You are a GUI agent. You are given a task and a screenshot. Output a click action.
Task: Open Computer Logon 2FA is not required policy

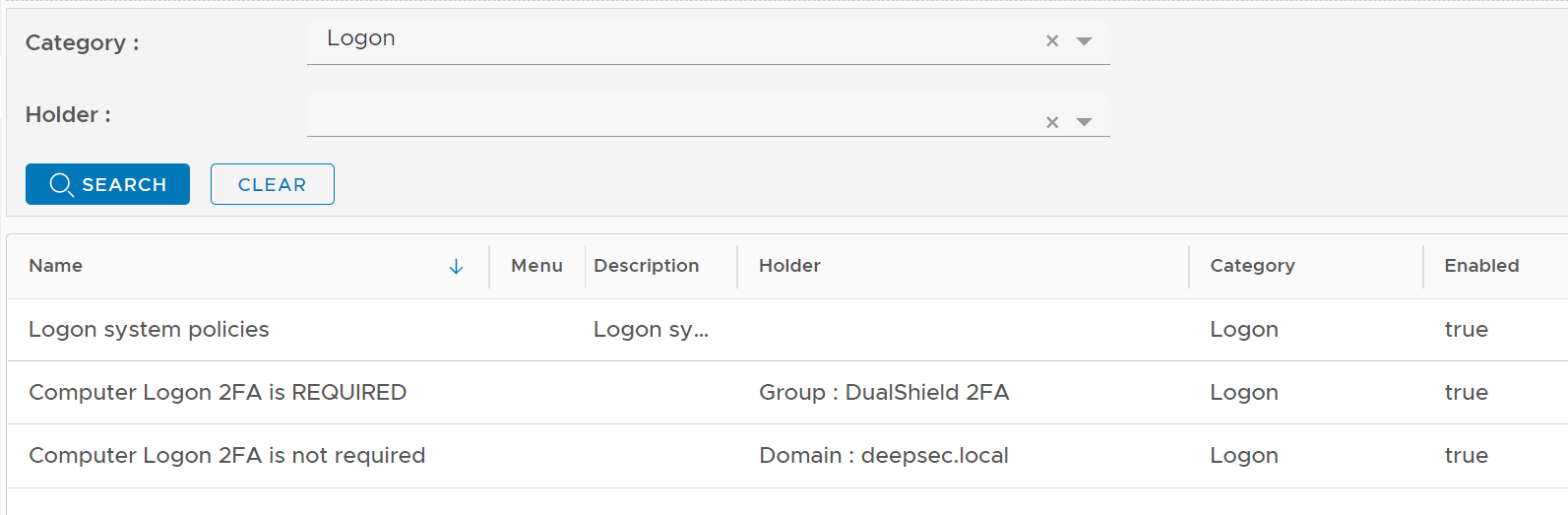pos(227,456)
